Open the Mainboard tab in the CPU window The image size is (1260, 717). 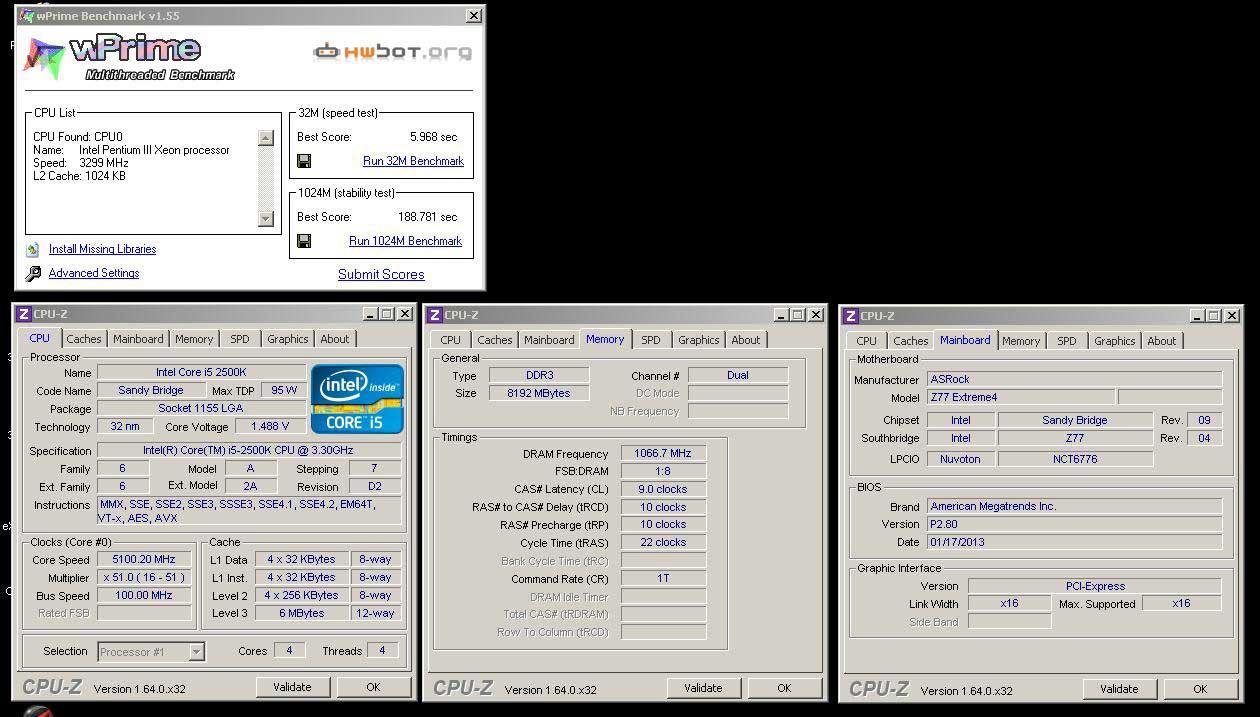tap(138, 339)
